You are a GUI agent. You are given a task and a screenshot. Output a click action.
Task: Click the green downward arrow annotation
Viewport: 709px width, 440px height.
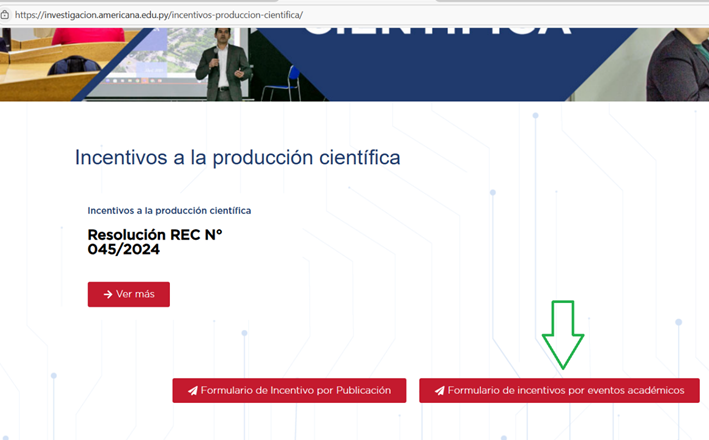(563, 334)
